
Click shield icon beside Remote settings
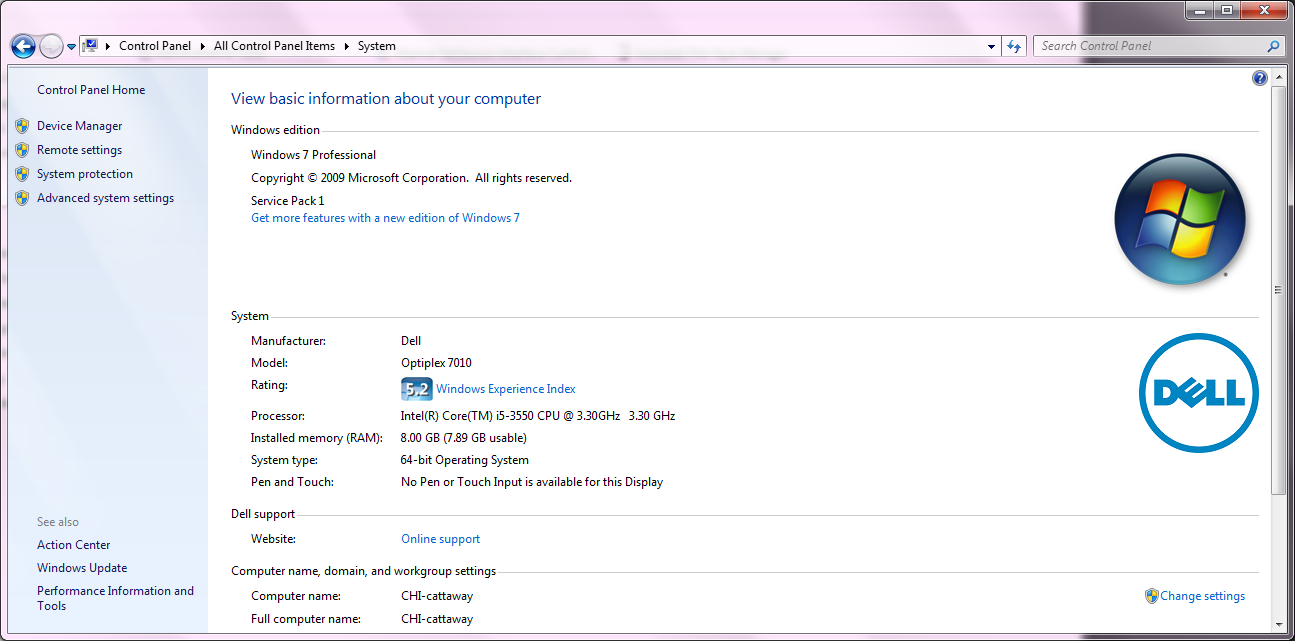(x=22, y=150)
